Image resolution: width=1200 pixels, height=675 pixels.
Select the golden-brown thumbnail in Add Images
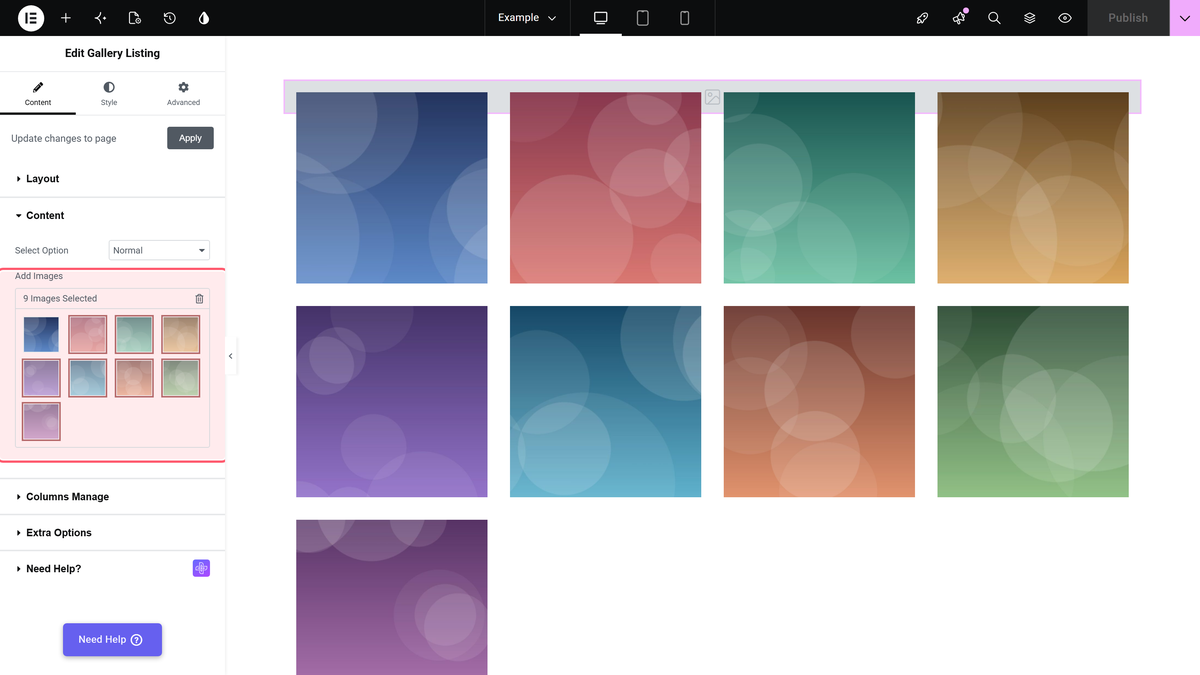coord(181,335)
